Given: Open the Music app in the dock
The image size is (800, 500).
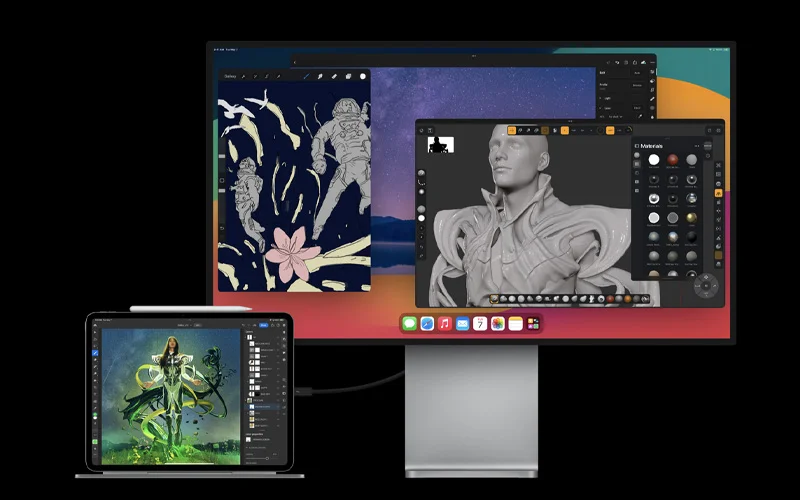Looking at the screenshot, I should [445, 324].
